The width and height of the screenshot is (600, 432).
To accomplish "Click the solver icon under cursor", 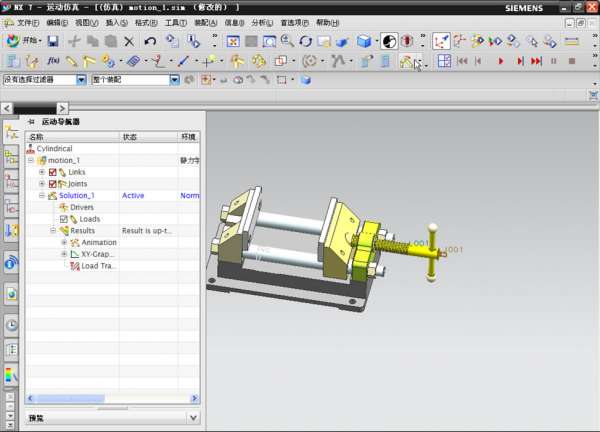I will click(407, 61).
